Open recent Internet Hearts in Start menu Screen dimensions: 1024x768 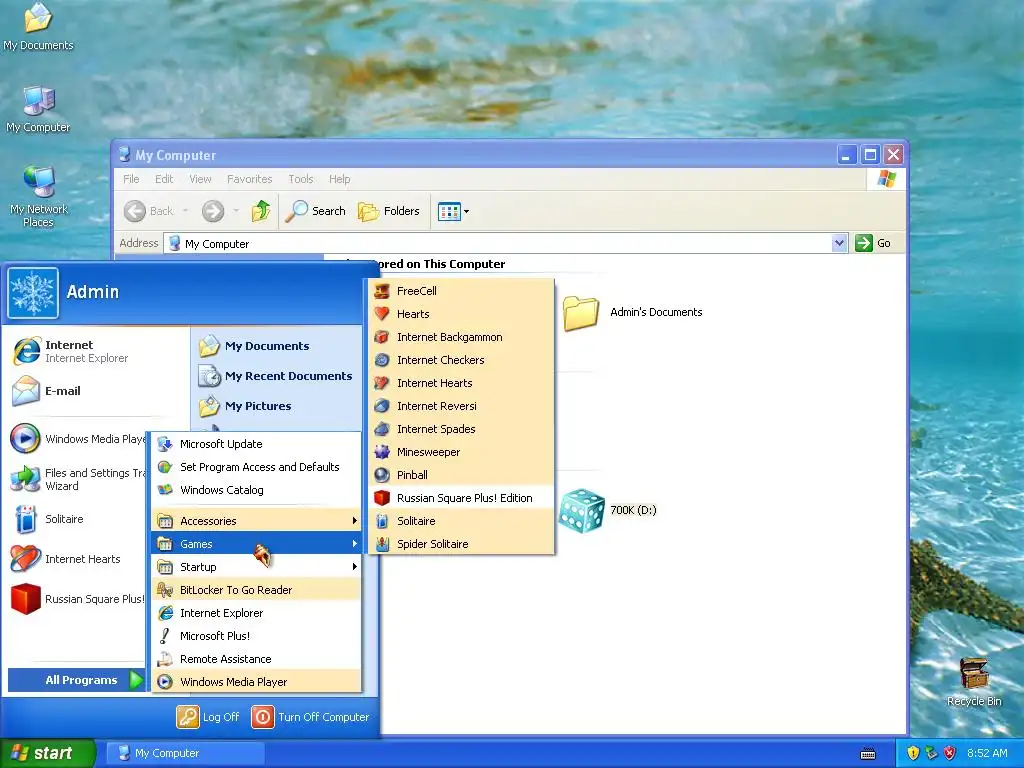[x=77, y=559]
